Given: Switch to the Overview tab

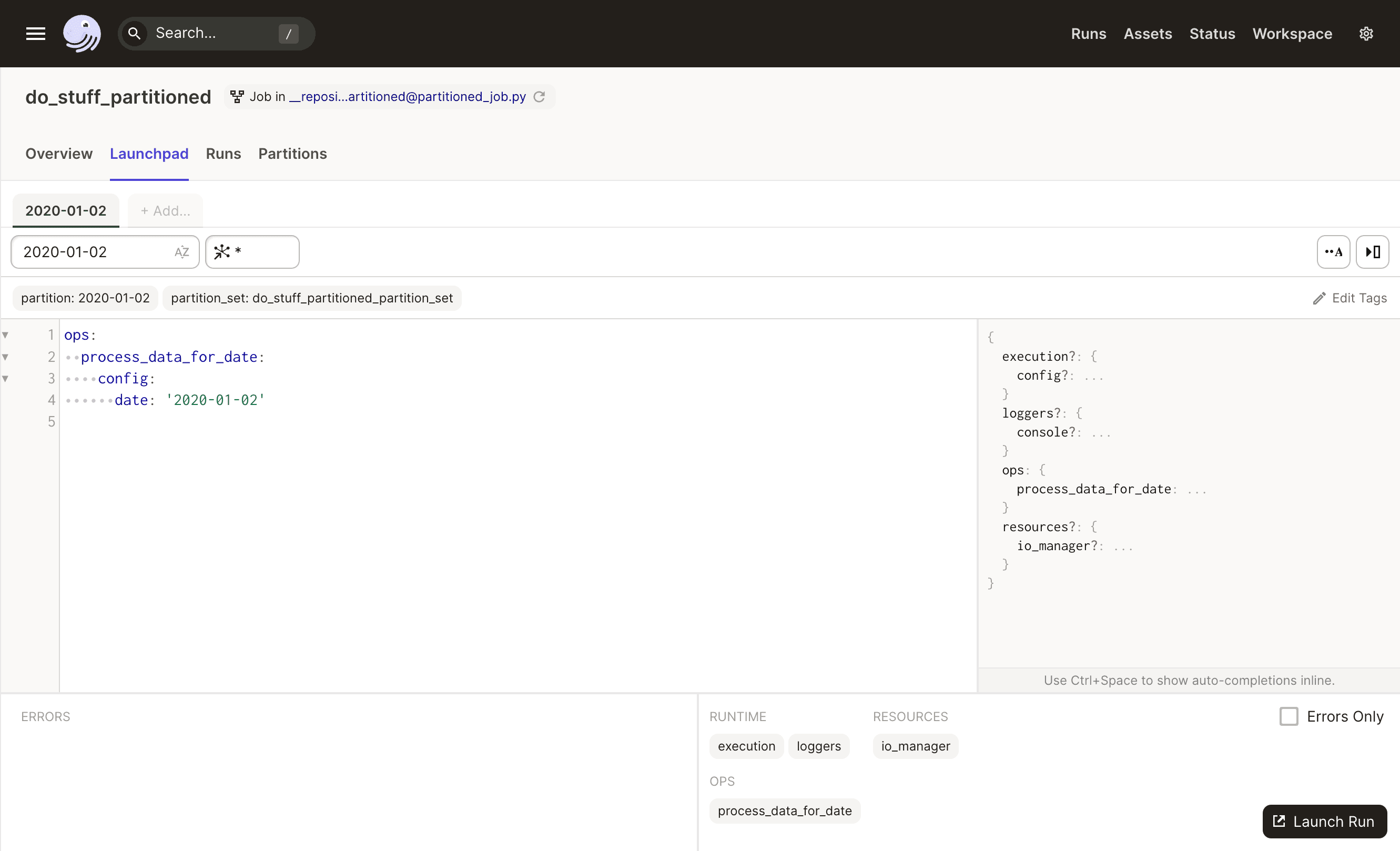Looking at the screenshot, I should pos(59,154).
